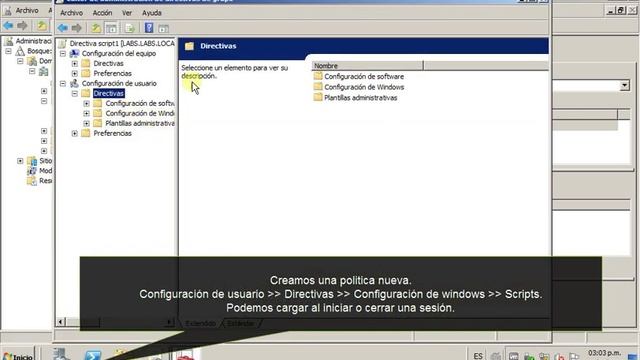Select Configuración de Windows in the tree
The image size is (640, 360).
coord(140,113)
